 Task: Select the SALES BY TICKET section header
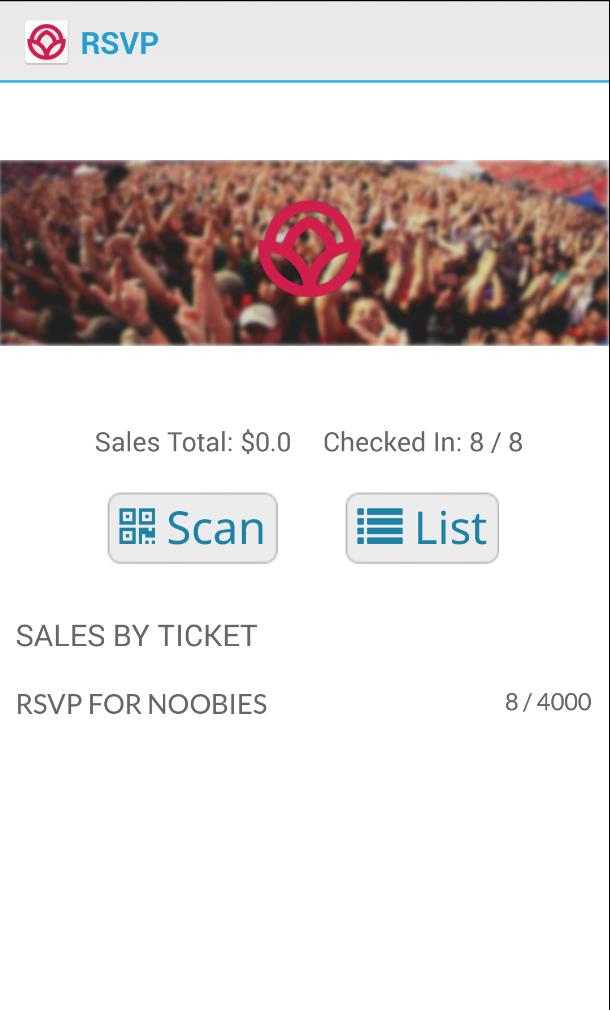(x=135, y=636)
